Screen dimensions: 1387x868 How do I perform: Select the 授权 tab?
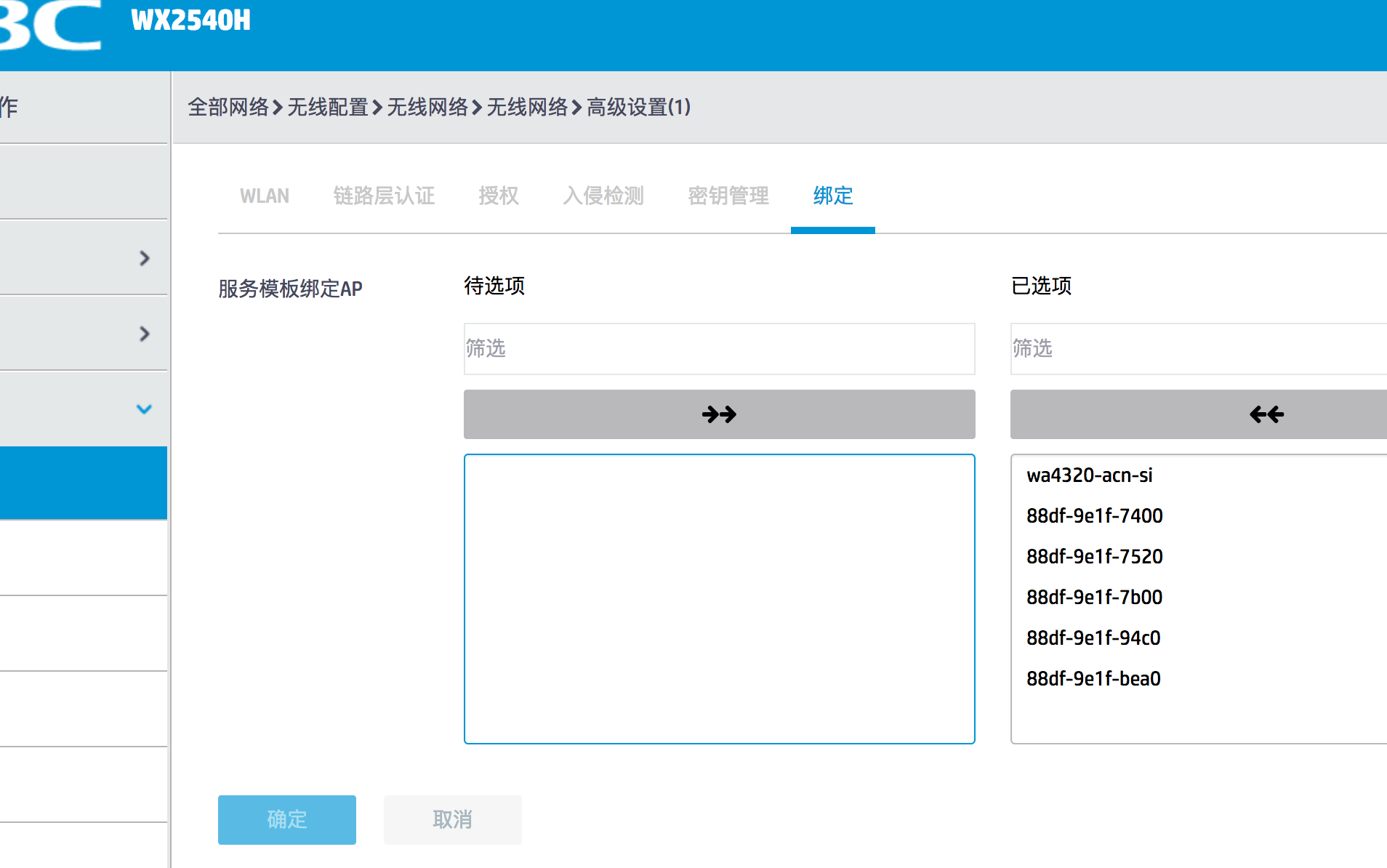point(499,196)
